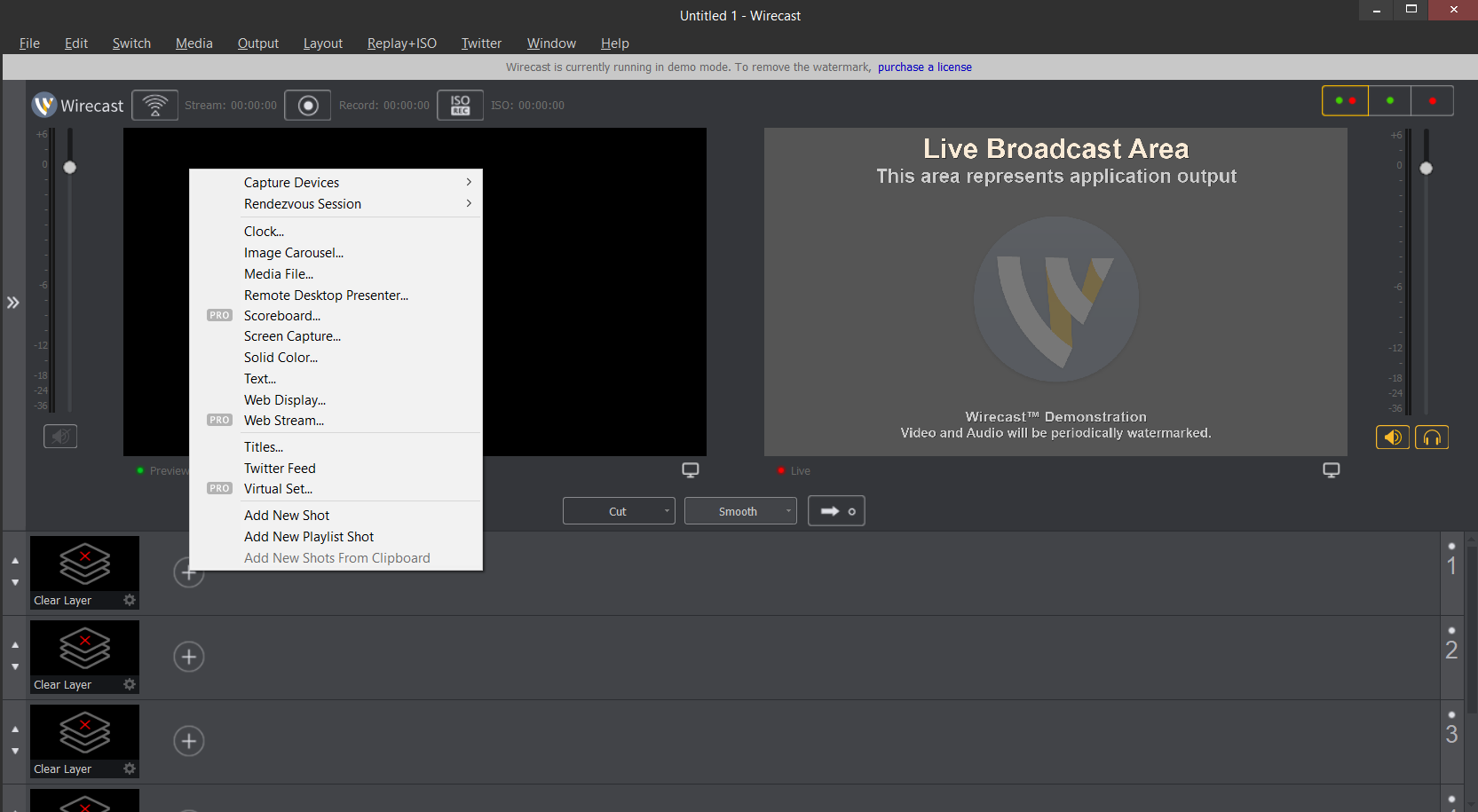
Task: Click the Record button icon
Action: tap(308, 105)
